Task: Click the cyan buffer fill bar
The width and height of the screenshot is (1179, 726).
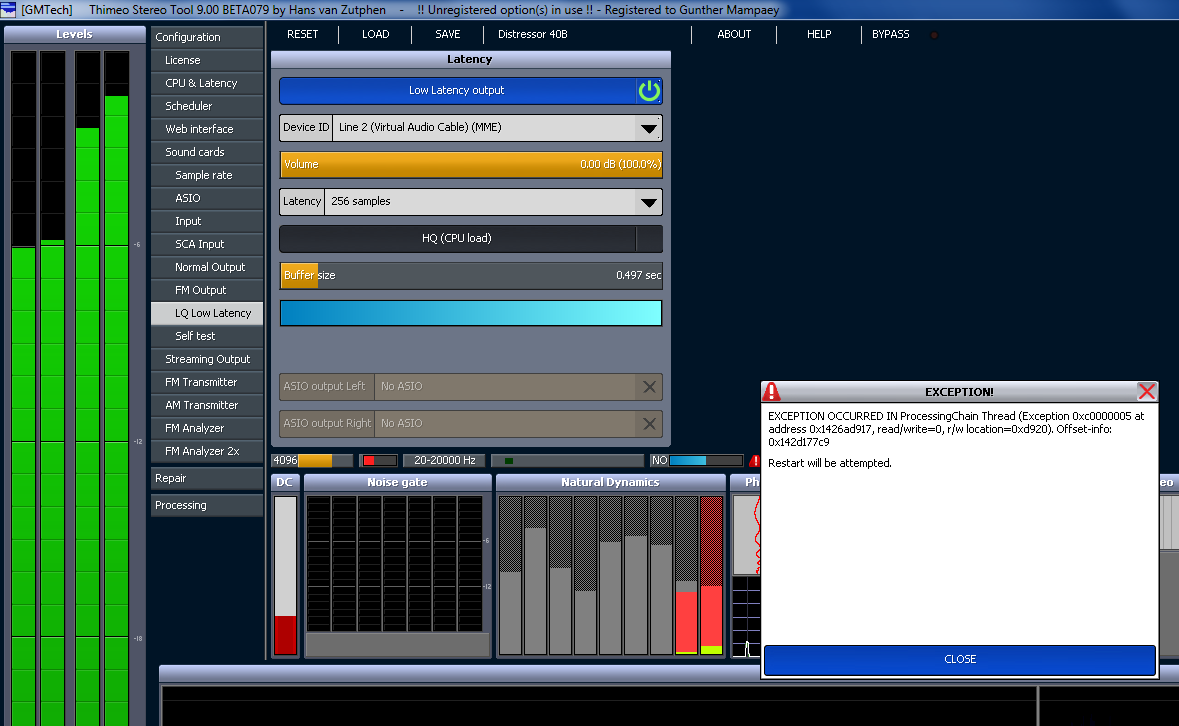Action: coord(471,313)
